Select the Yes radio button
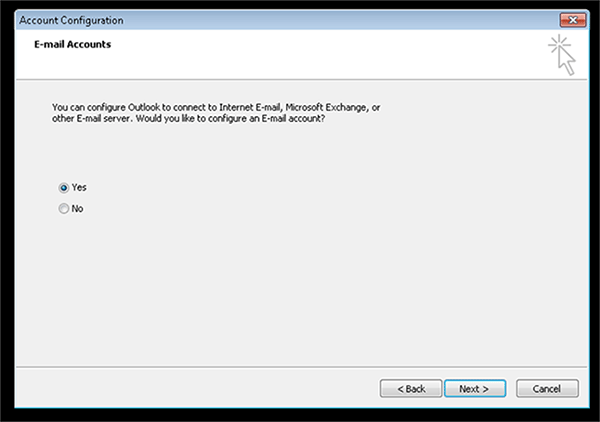The width and height of the screenshot is (600, 422). tap(64, 188)
